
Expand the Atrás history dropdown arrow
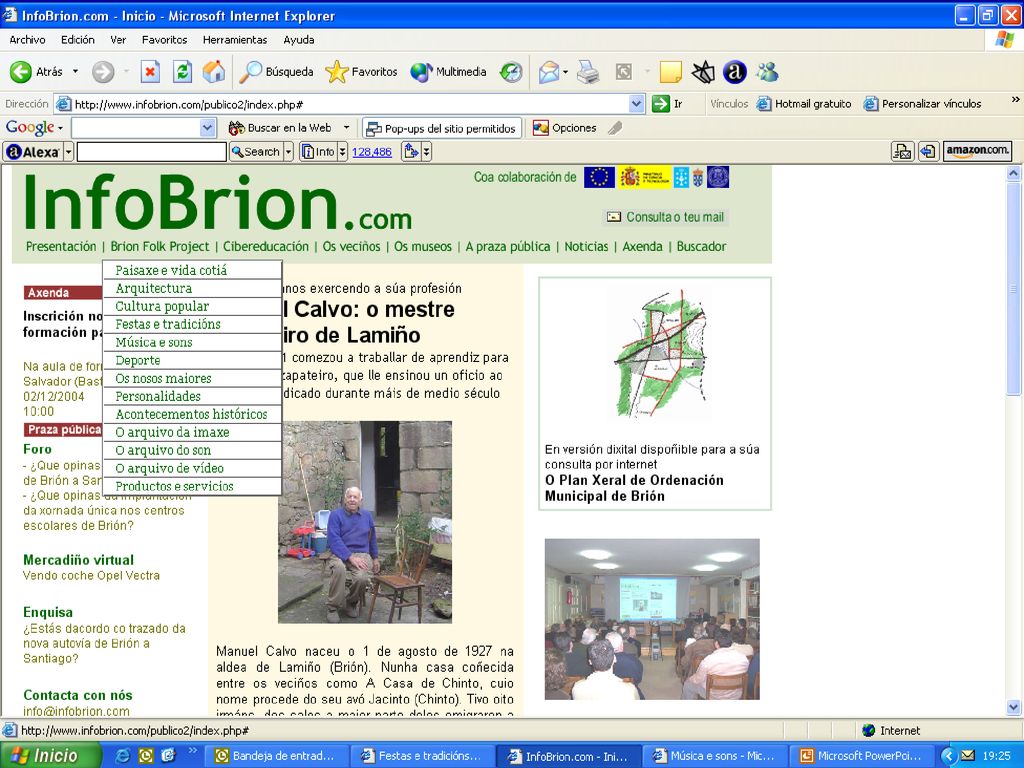[75, 72]
